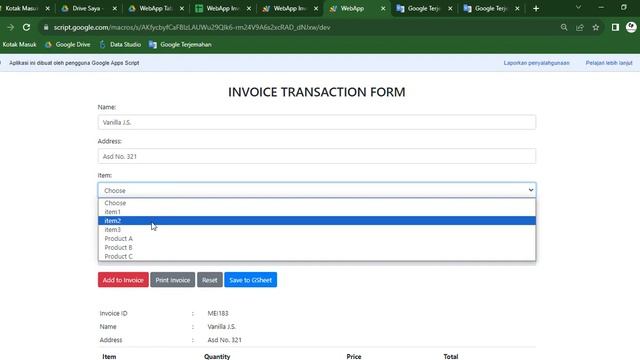This screenshot has height=360, width=640.
Task: Collapse the Item dropdown
Action: tap(317, 190)
